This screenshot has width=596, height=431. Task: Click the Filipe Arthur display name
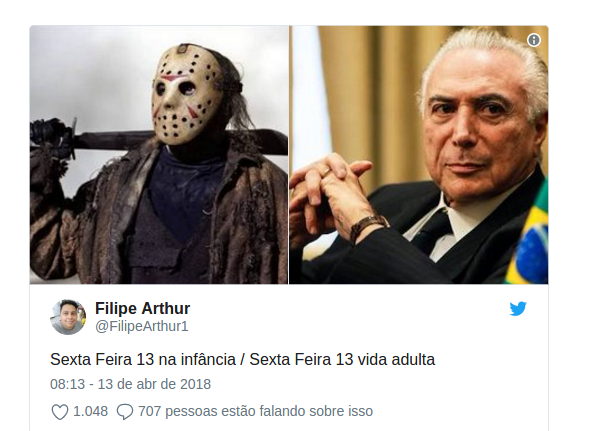(x=143, y=308)
